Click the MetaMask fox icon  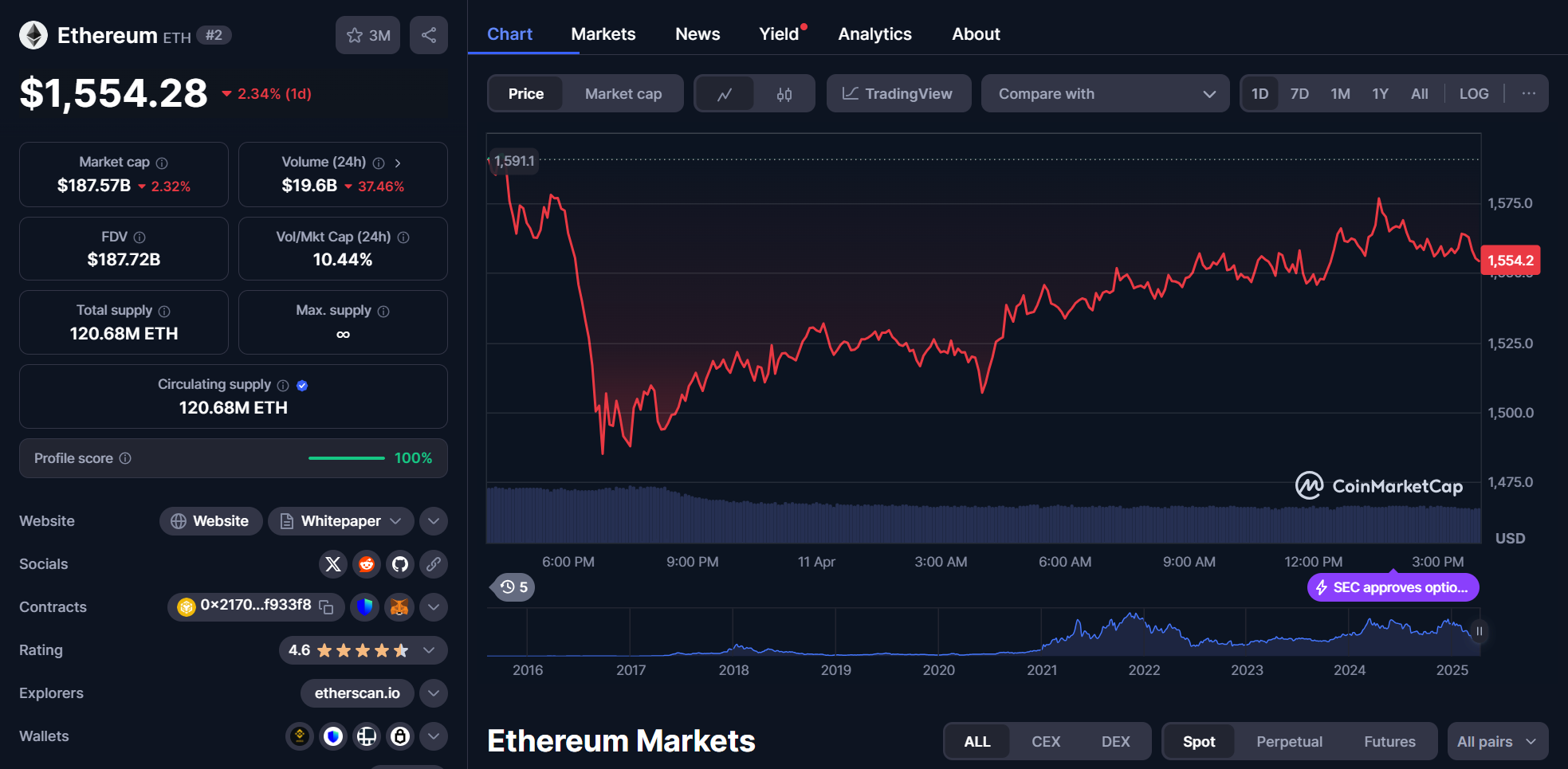(399, 607)
